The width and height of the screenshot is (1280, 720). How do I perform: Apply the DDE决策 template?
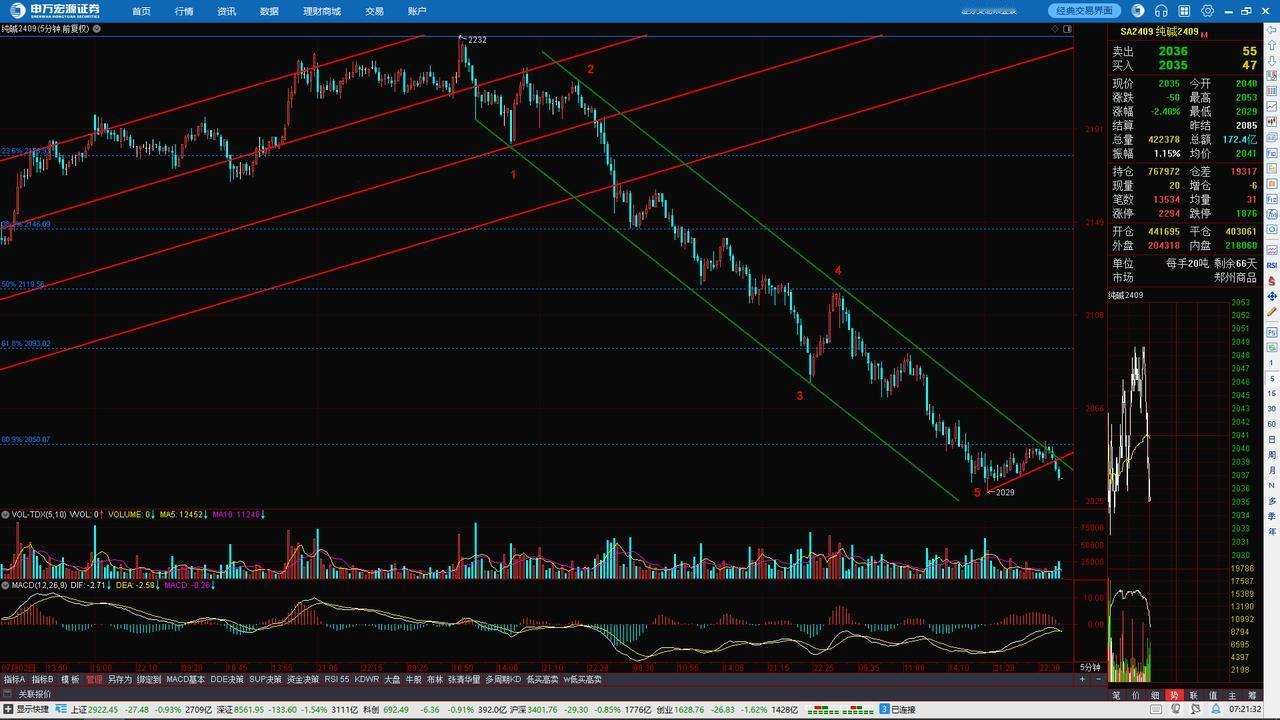click(x=227, y=679)
